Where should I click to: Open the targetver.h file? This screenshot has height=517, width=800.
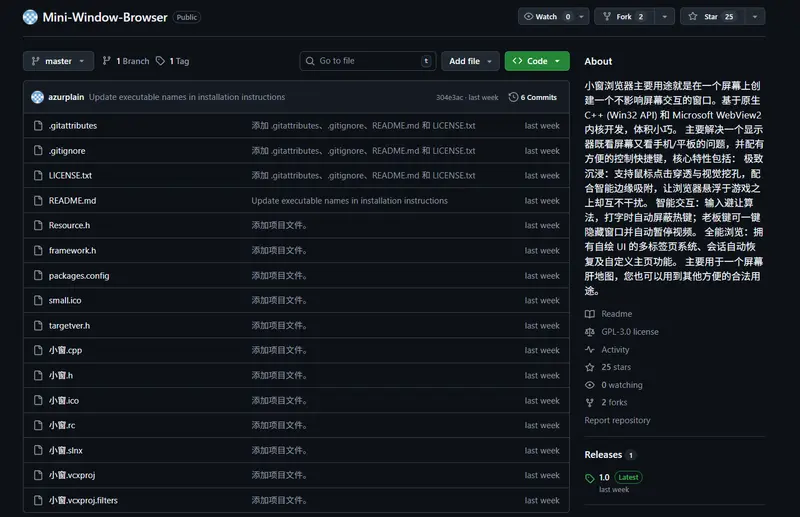coord(69,326)
